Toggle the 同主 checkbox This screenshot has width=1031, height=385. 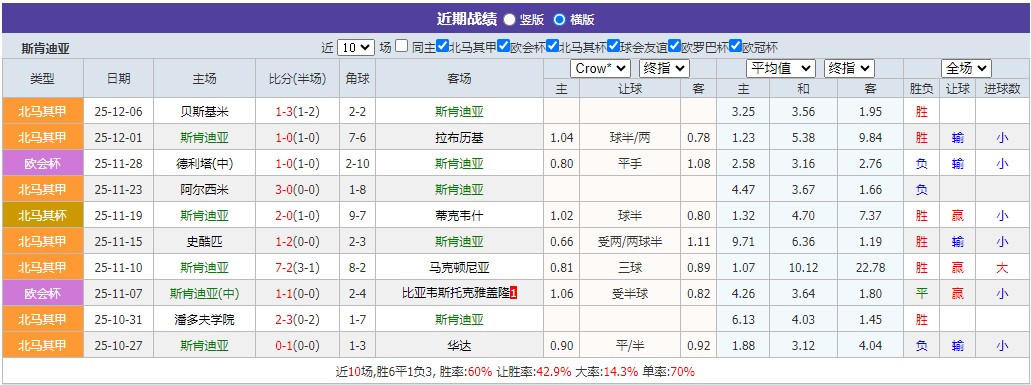pos(402,47)
